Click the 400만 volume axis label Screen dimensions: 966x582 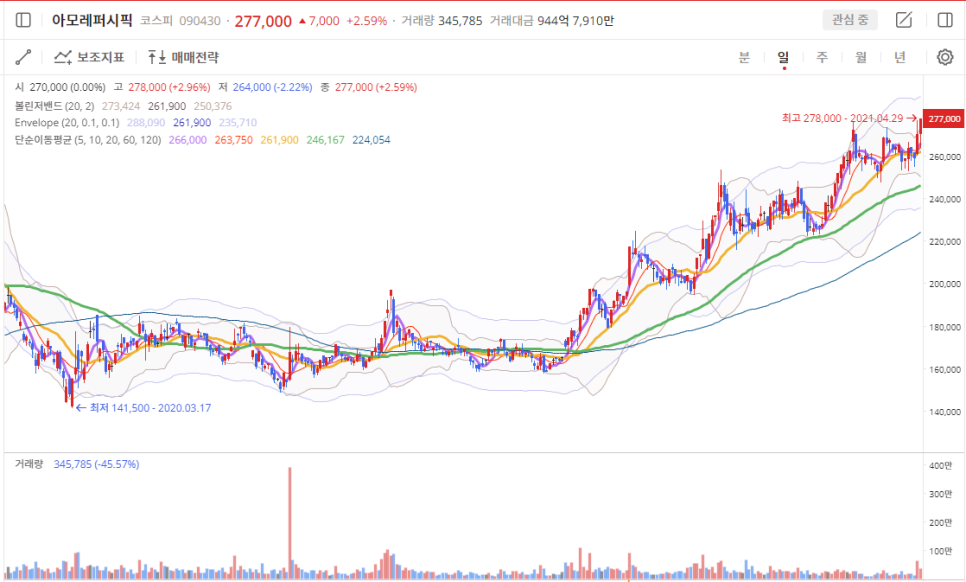941,466
